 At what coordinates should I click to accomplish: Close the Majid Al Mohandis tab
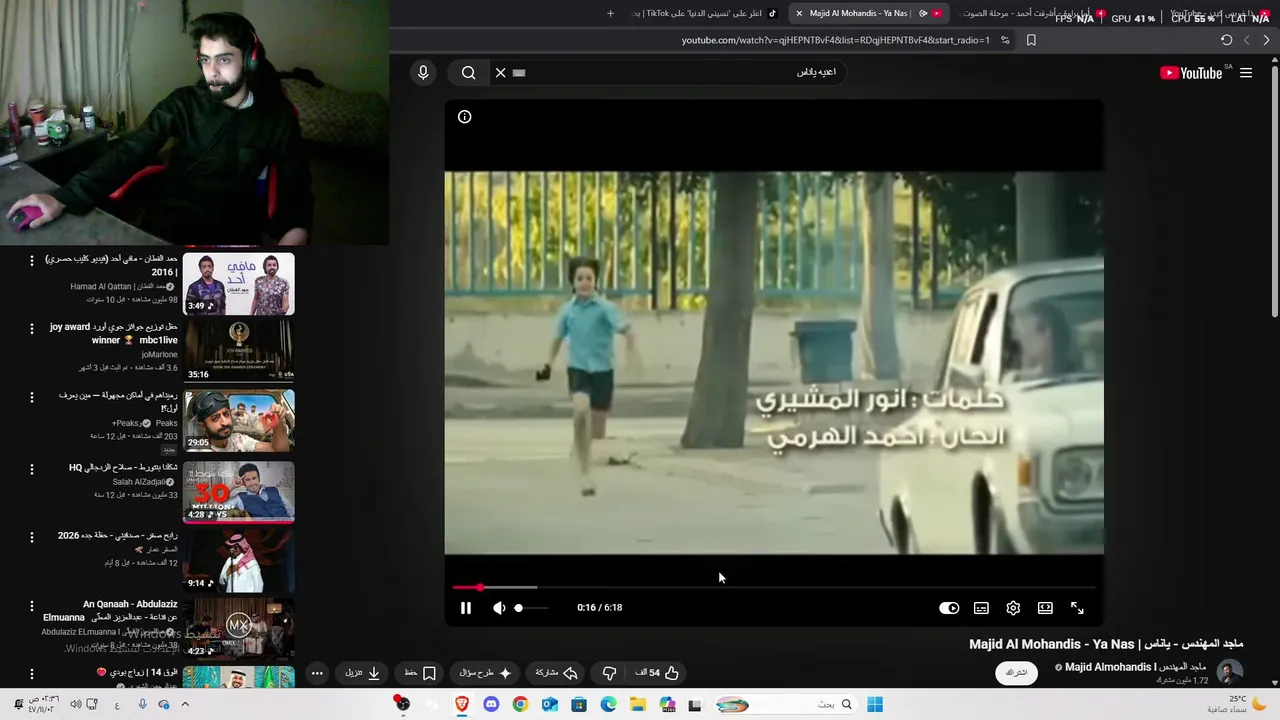(799, 13)
